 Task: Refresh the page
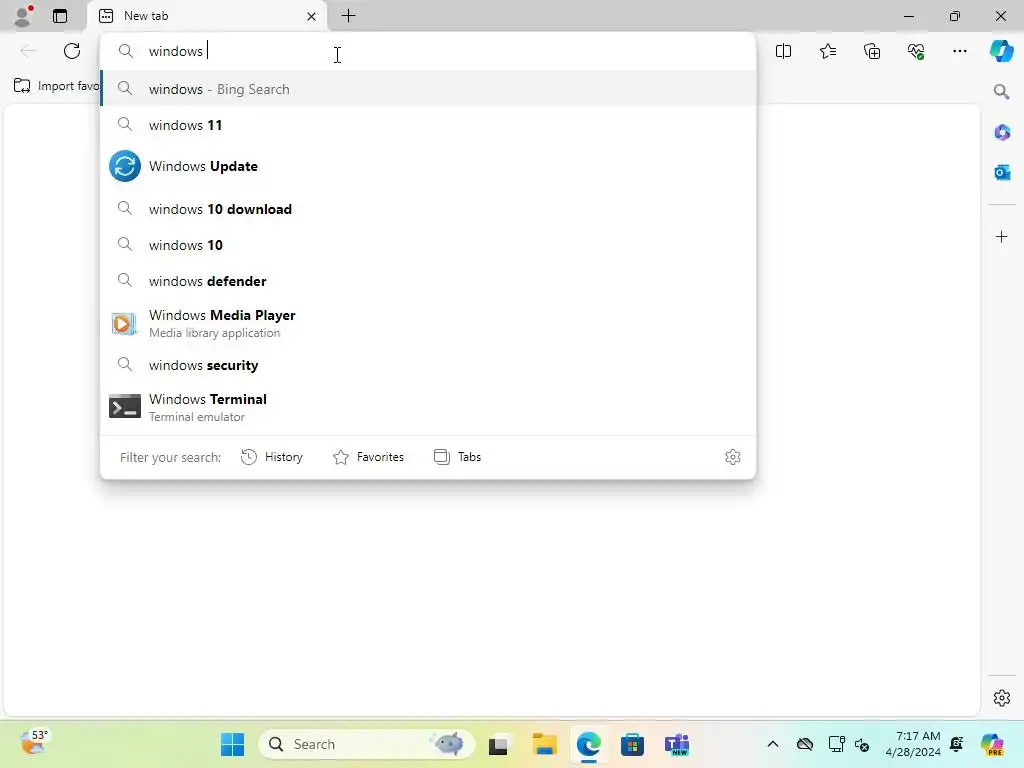tap(72, 51)
